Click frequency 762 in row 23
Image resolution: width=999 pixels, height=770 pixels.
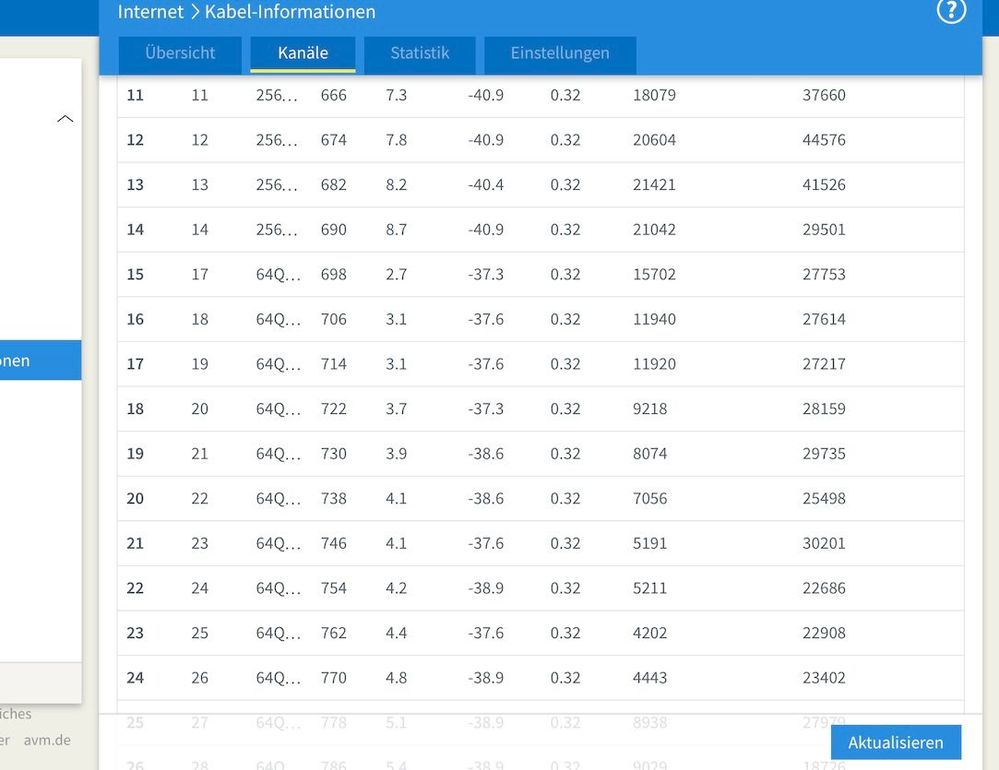(x=333, y=633)
